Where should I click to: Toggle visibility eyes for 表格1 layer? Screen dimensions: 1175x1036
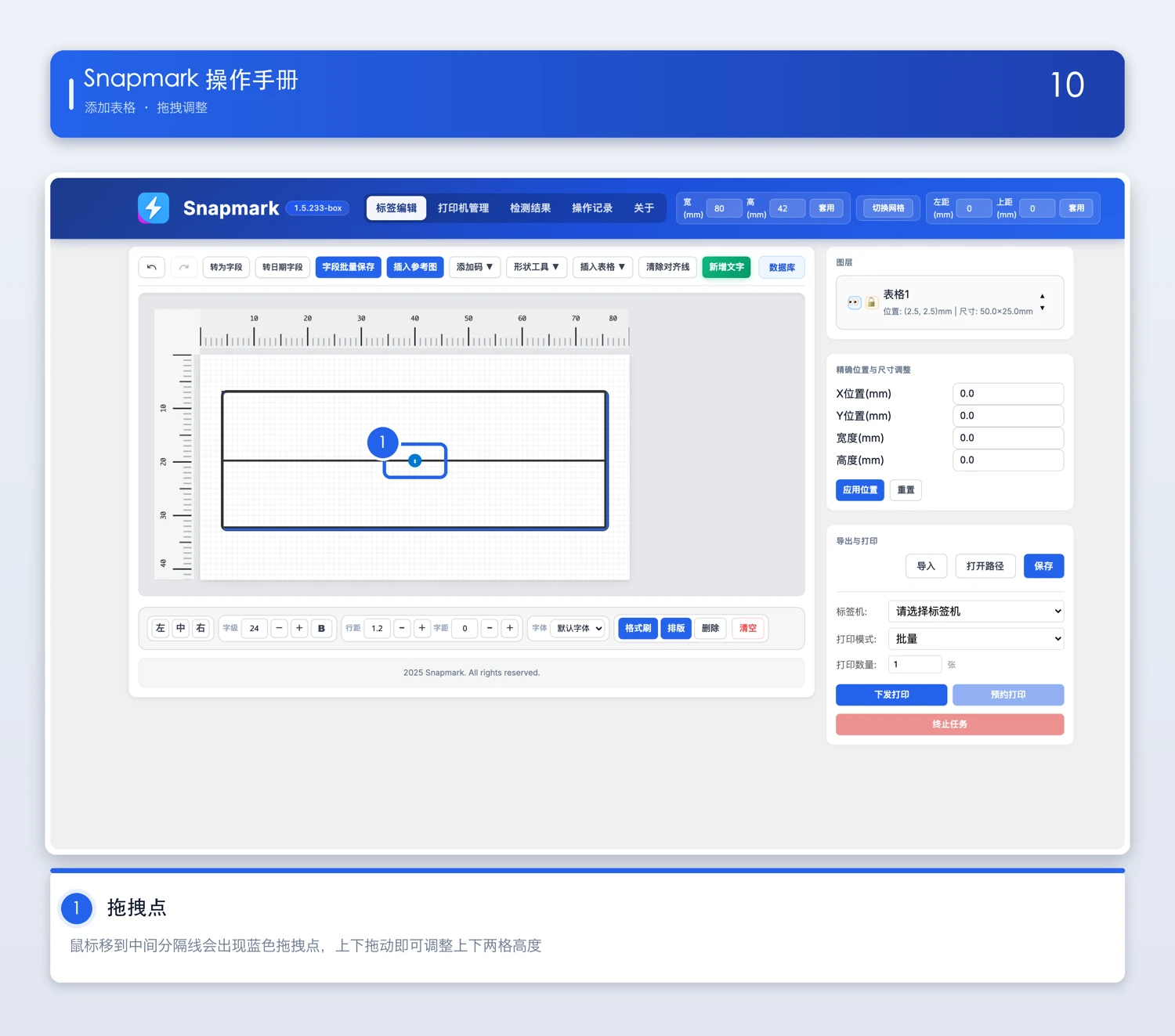(854, 302)
